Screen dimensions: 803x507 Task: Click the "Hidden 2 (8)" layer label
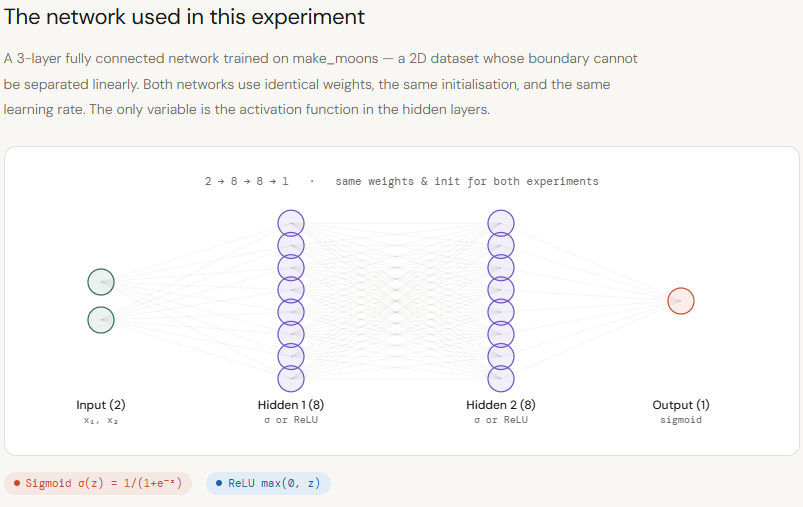click(x=500, y=405)
